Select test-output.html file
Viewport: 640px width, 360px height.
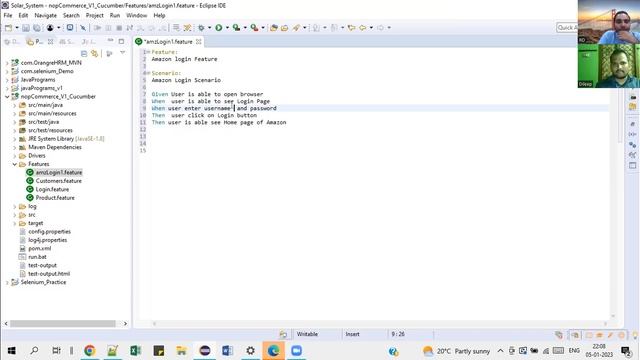pos(49,274)
